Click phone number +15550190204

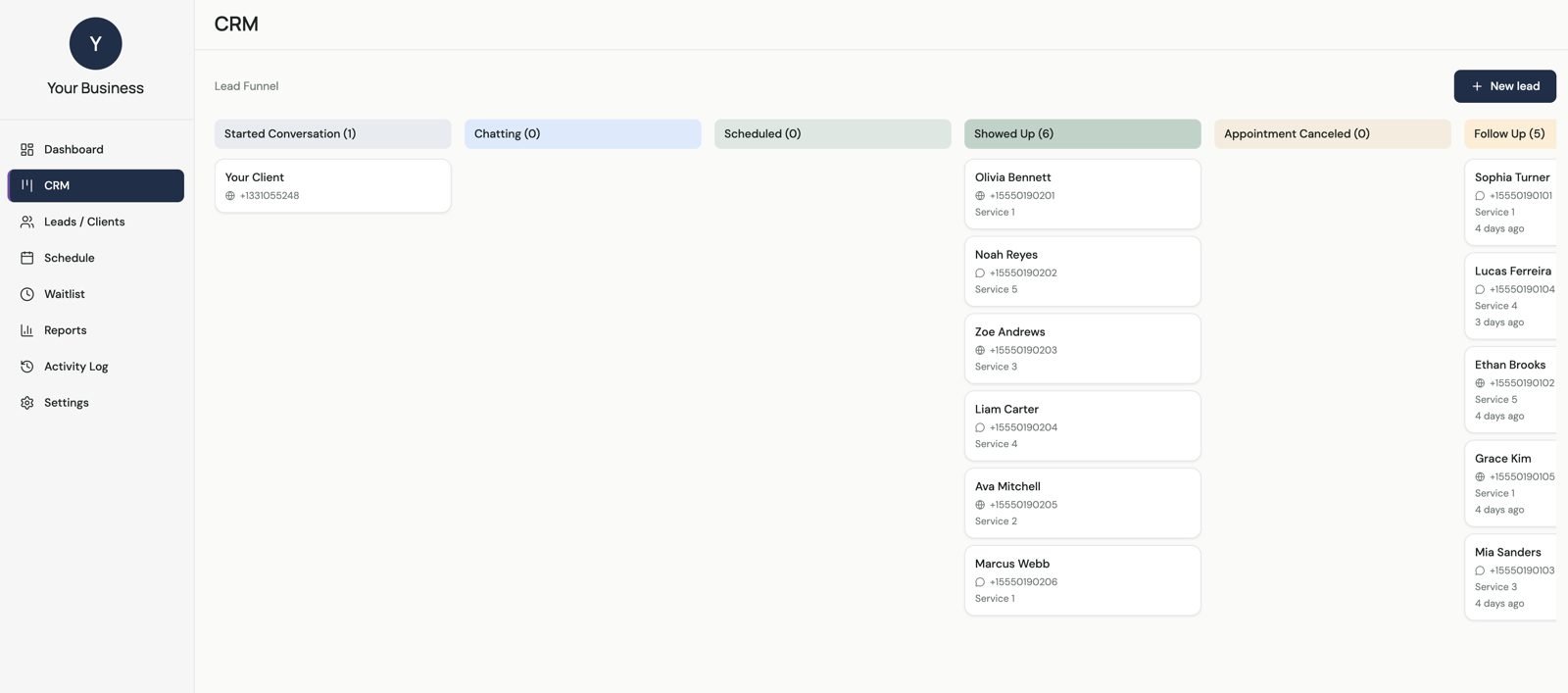[1023, 428]
